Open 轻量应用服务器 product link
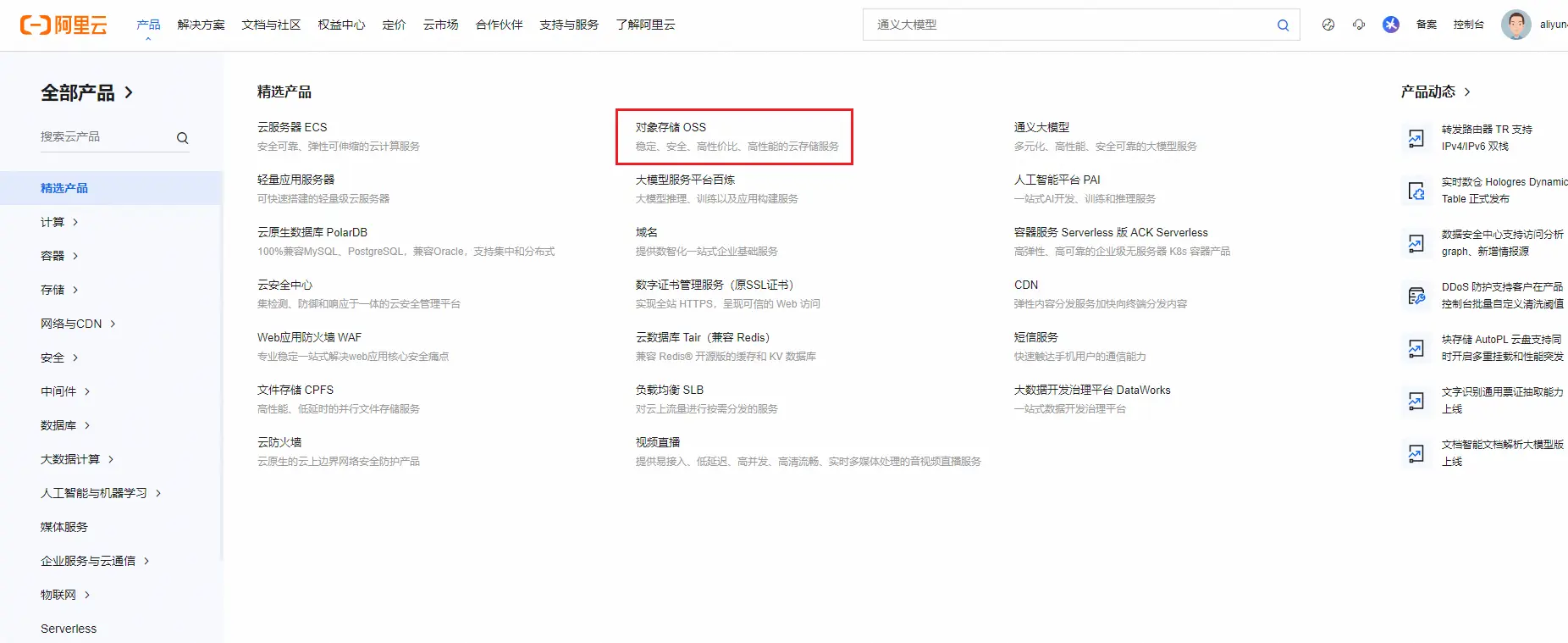Image resolution: width=1568 pixels, height=643 pixels. tap(295, 180)
